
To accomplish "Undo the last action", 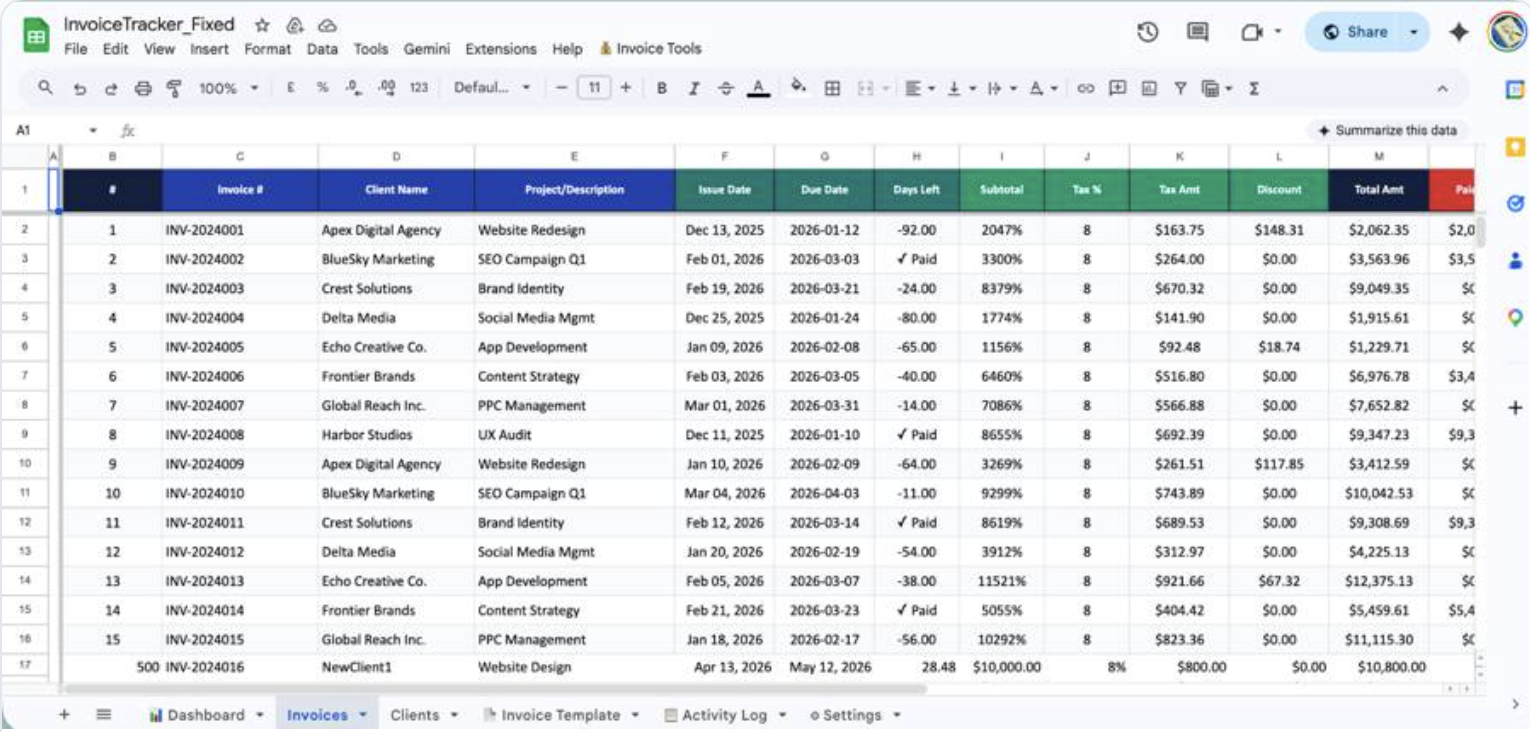I will [79, 88].
